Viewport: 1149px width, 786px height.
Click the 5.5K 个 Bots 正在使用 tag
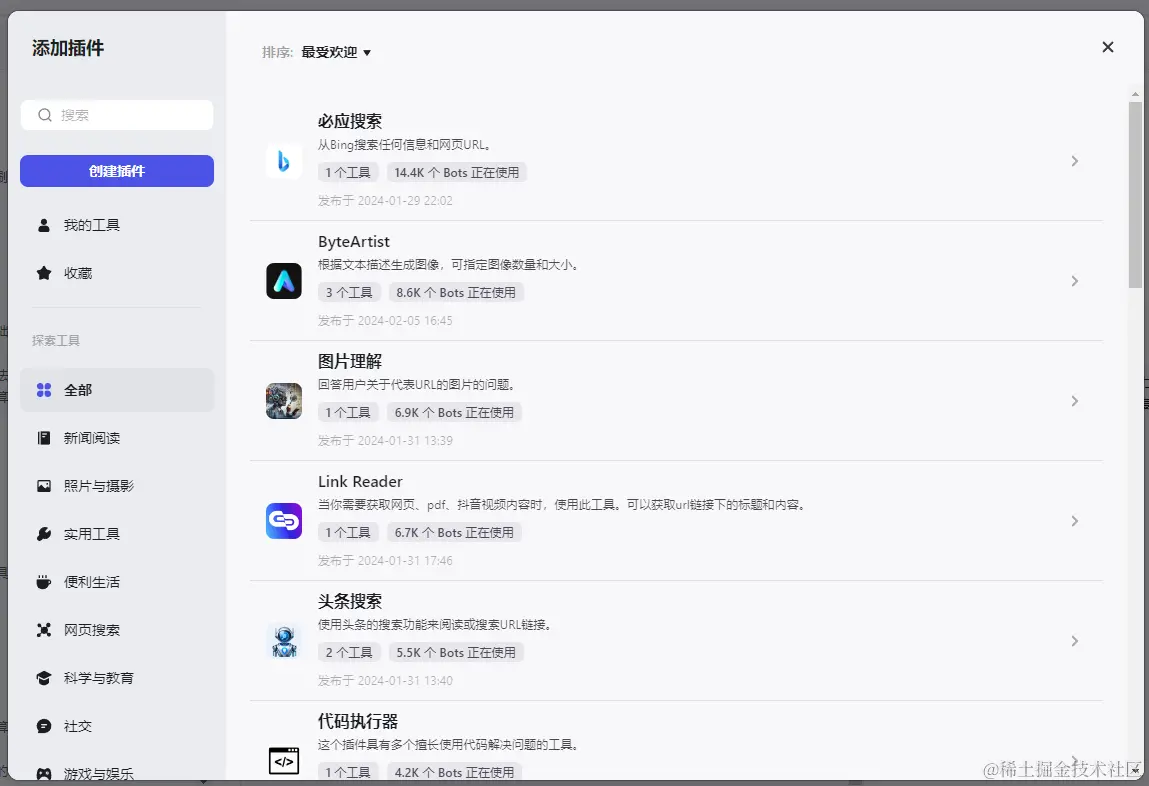(x=456, y=653)
